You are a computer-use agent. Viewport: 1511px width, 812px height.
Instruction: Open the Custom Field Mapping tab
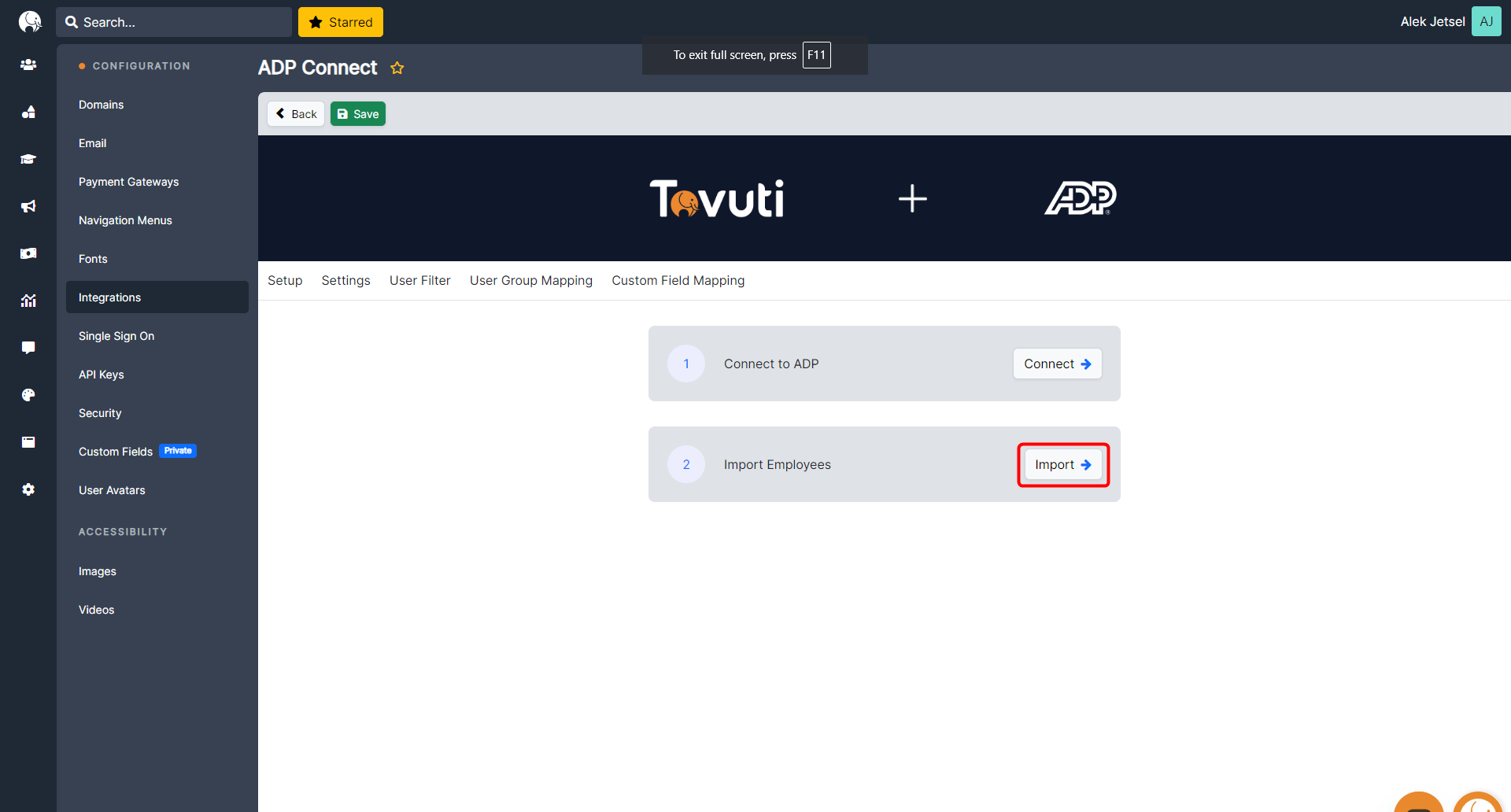[x=678, y=280]
